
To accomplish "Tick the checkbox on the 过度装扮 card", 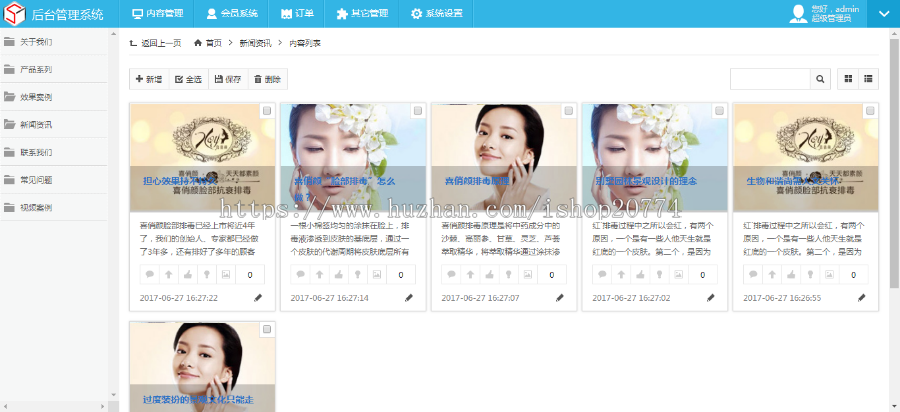I will (x=267, y=329).
